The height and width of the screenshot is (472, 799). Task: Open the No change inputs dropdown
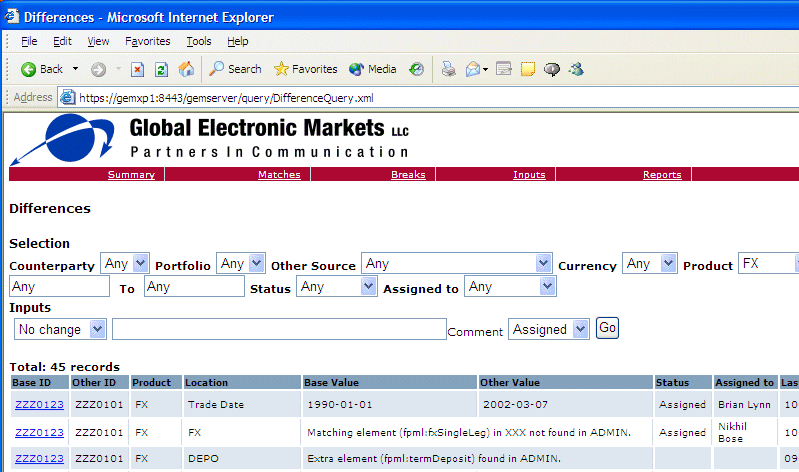tap(97, 329)
